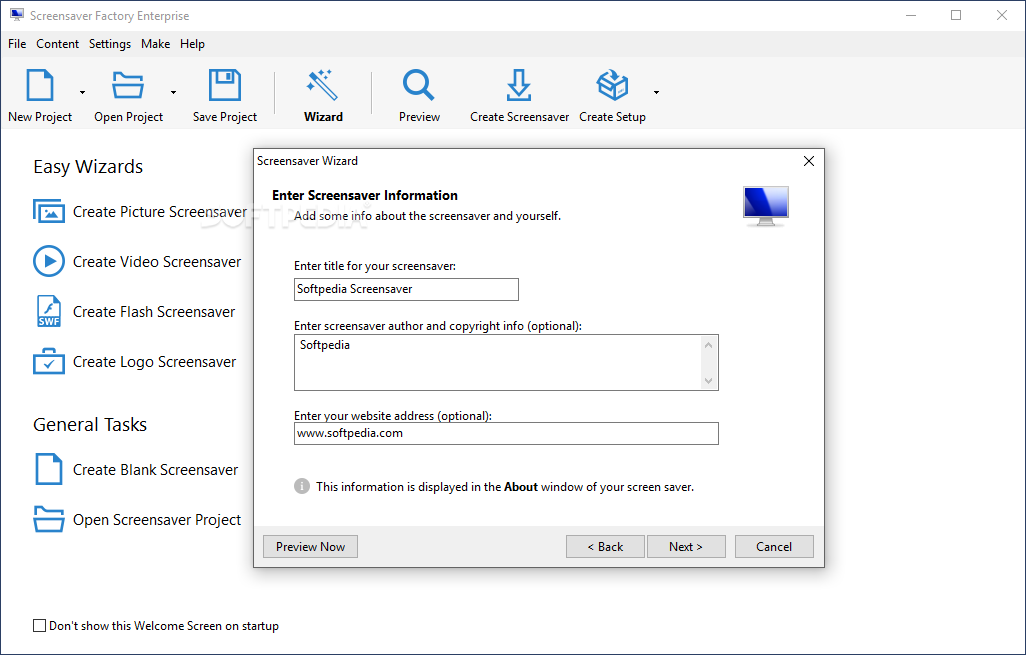Click the author box scroll down arrow
Screen dimensions: 1026x655
[709, 380]
